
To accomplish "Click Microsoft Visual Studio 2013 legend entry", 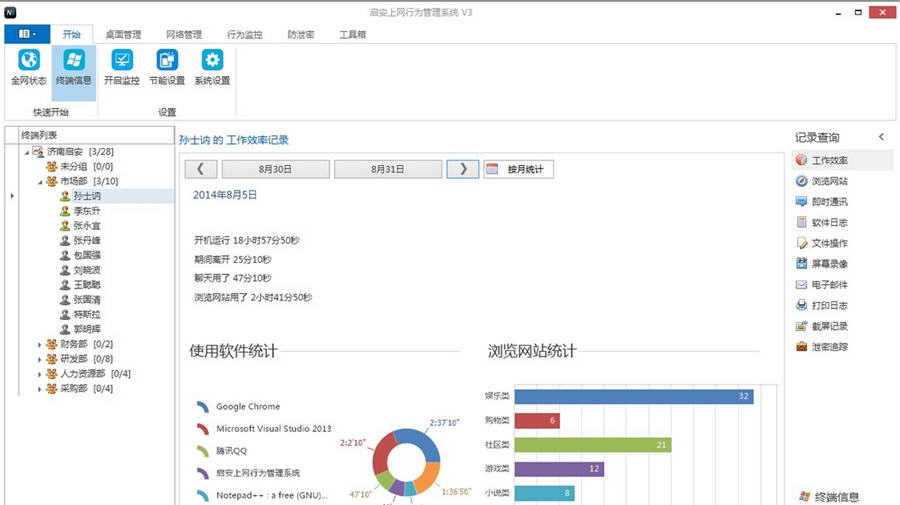I will tap(263, 429).
